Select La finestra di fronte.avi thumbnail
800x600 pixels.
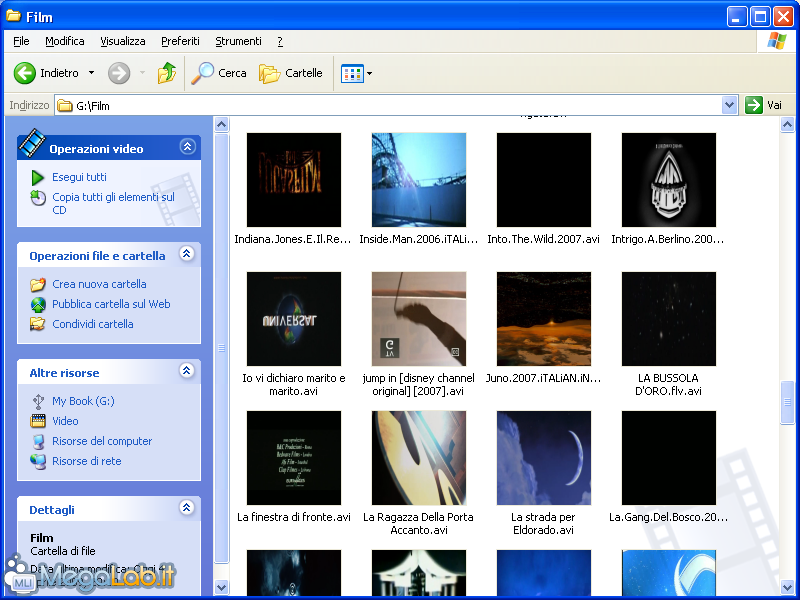coord(294,458)
